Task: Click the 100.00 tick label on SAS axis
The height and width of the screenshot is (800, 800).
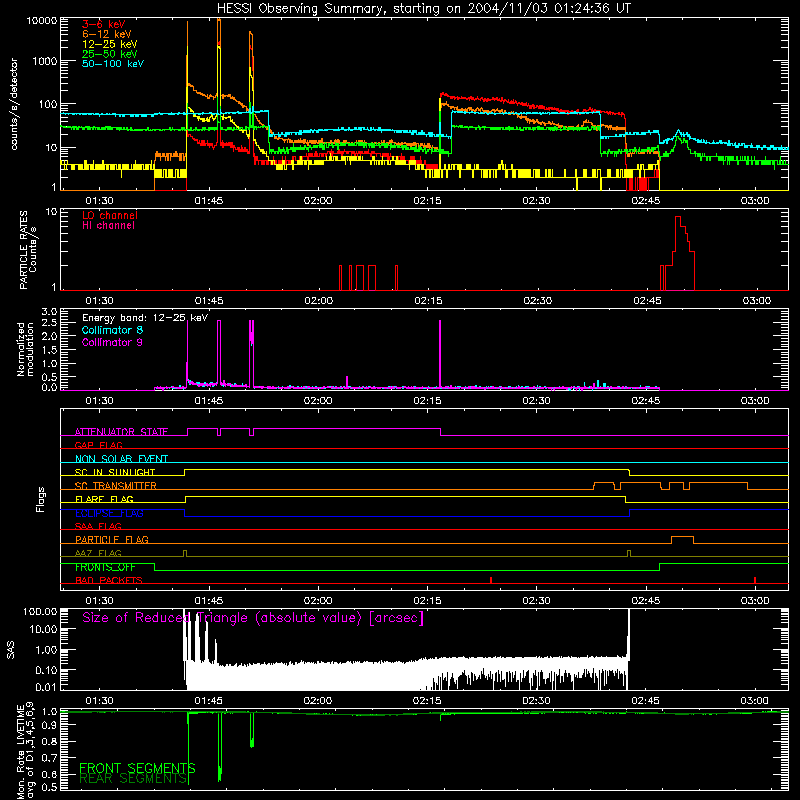Action: pos(40,611)
